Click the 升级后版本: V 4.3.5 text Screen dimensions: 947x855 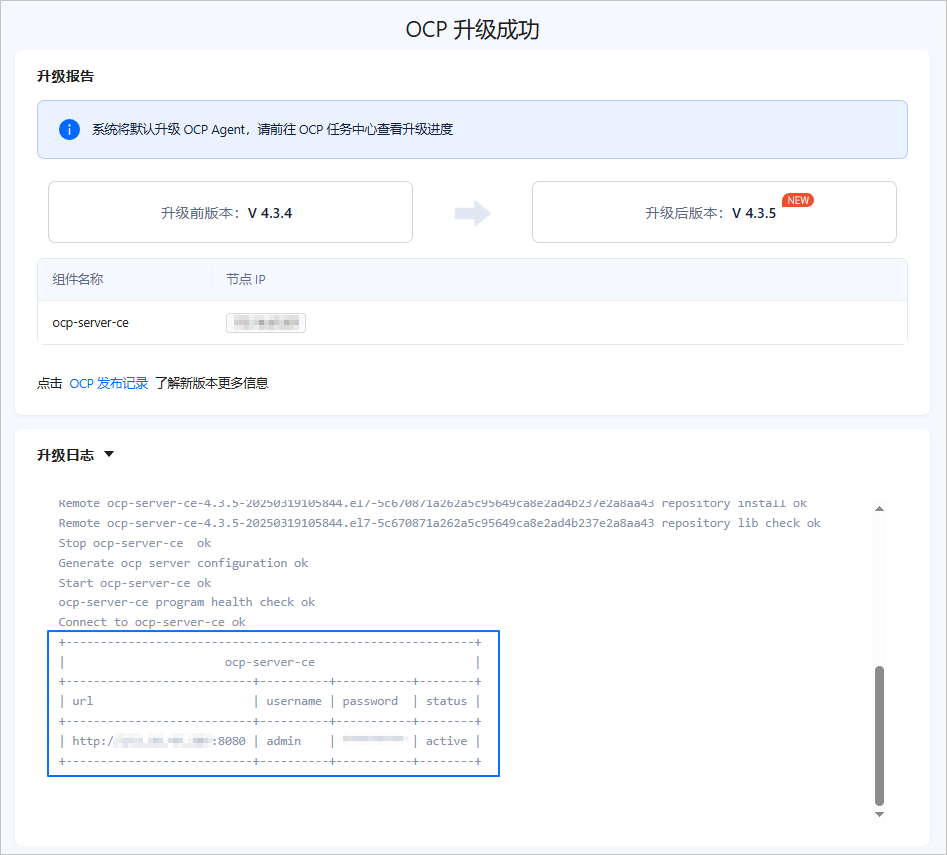pos(710,213)
